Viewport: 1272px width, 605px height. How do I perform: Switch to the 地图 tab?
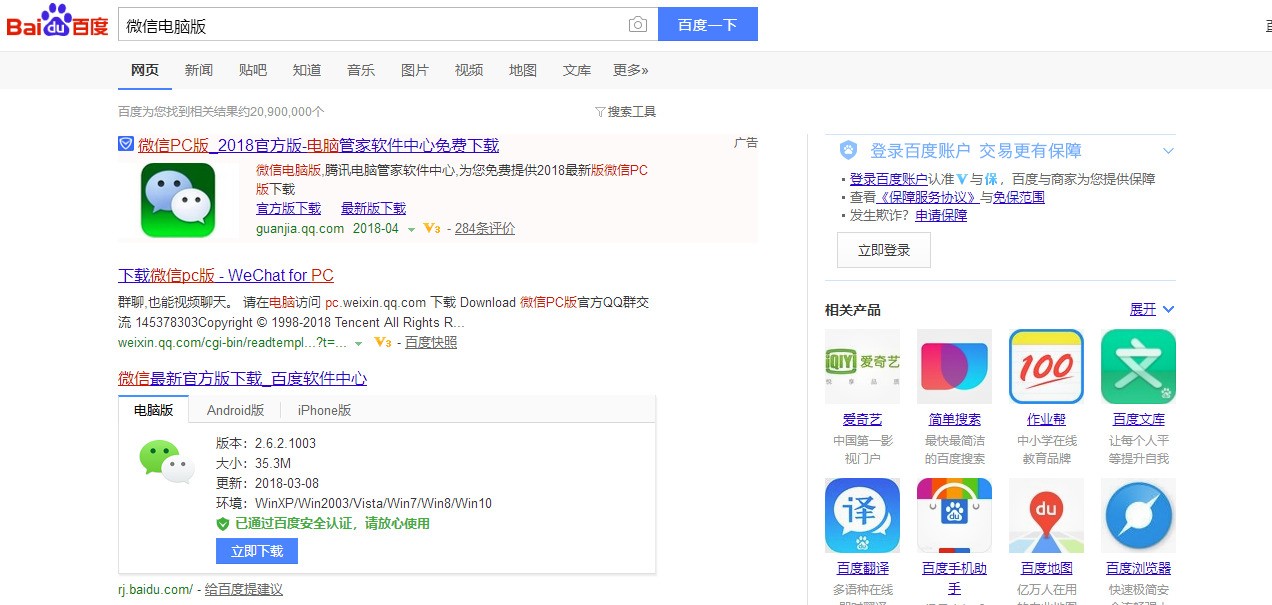tap(523, 70)
